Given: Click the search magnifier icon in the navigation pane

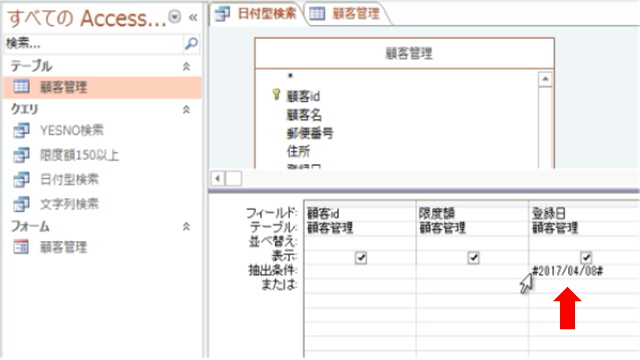Looking at the screenshot, I should tap(191, 44).
